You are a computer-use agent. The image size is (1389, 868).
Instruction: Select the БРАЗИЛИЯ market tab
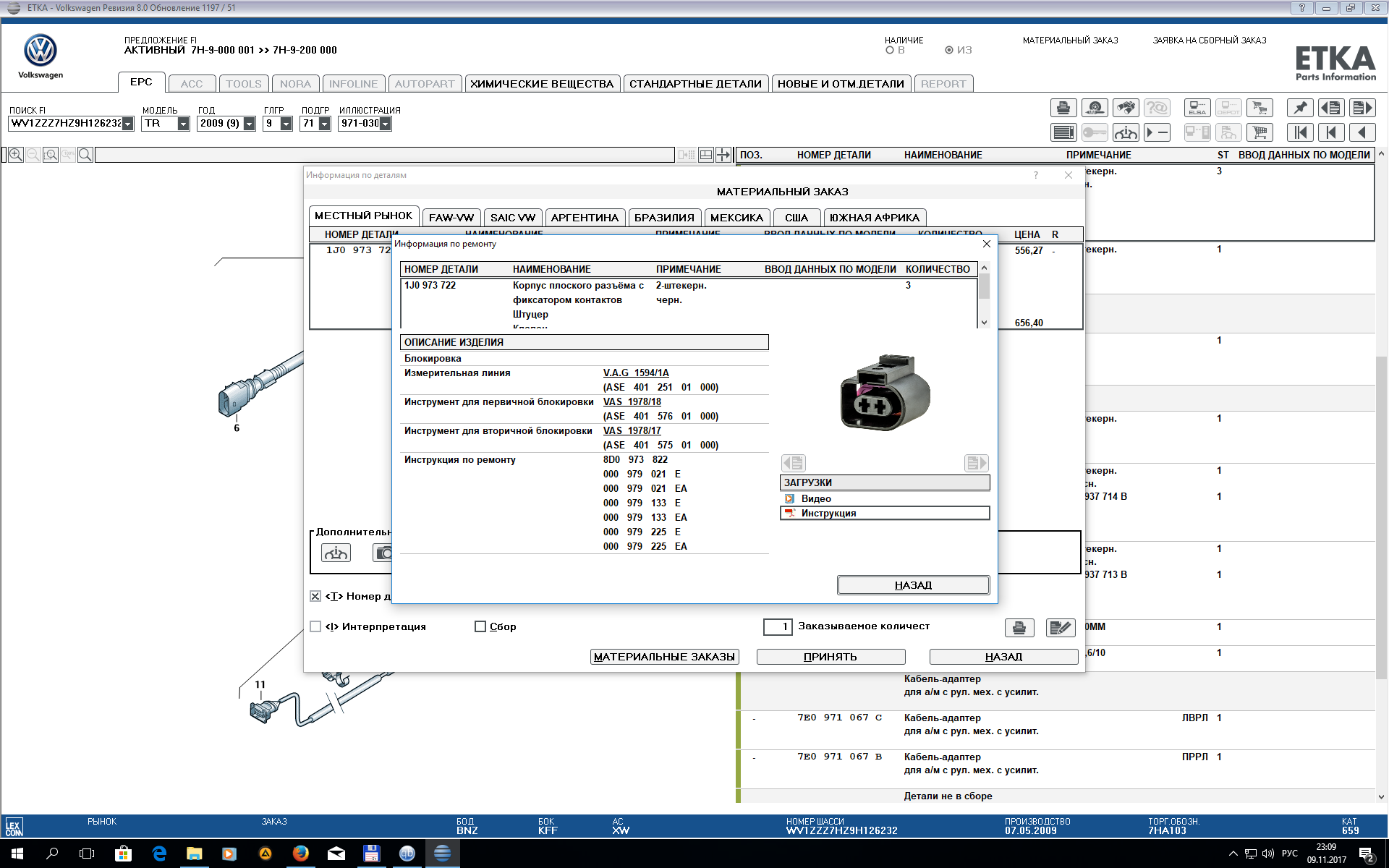664,218
